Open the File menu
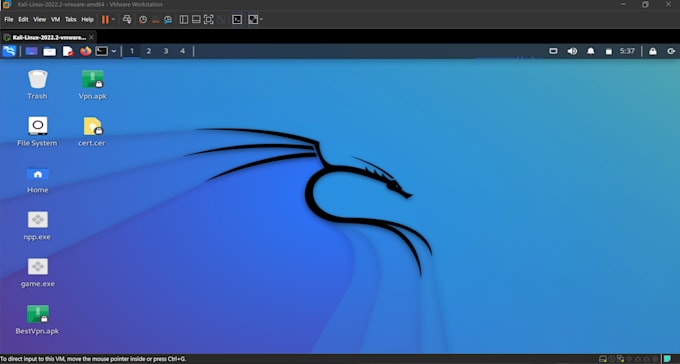680x364 pixels. (9, 20)
